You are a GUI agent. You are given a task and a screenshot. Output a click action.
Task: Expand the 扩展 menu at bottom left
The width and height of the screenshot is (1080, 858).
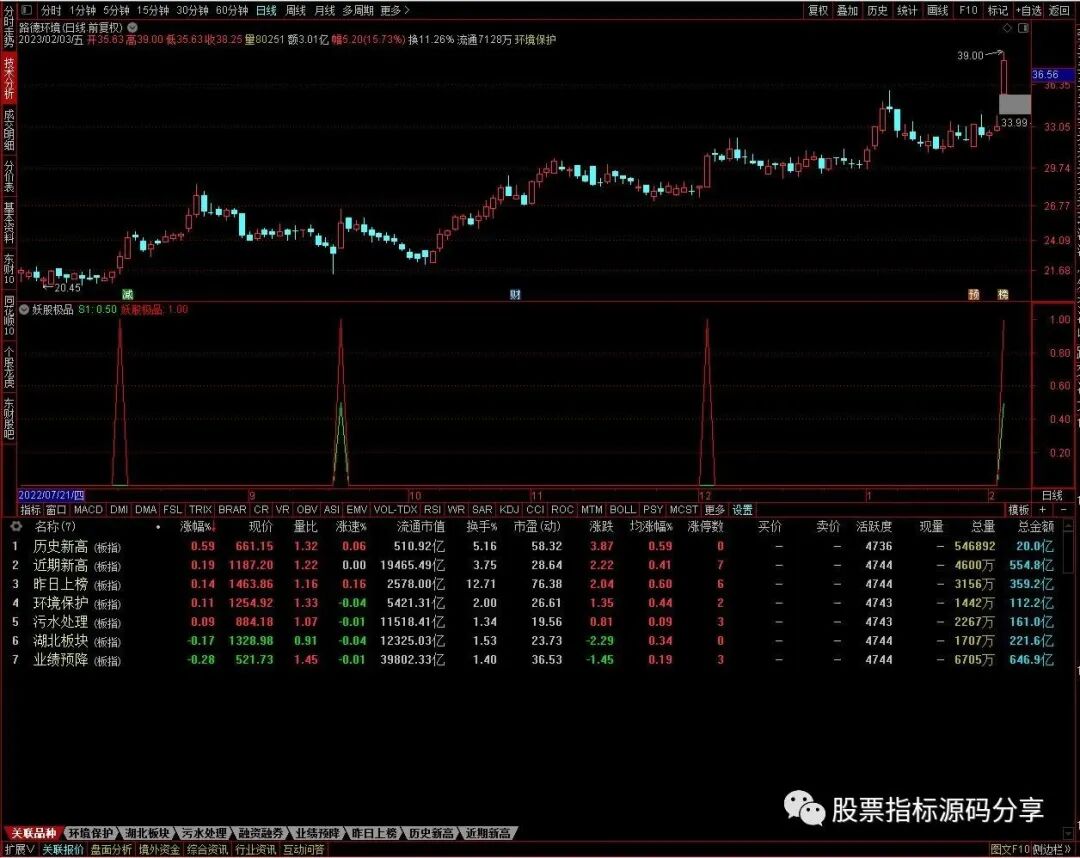tap(19, 850)
